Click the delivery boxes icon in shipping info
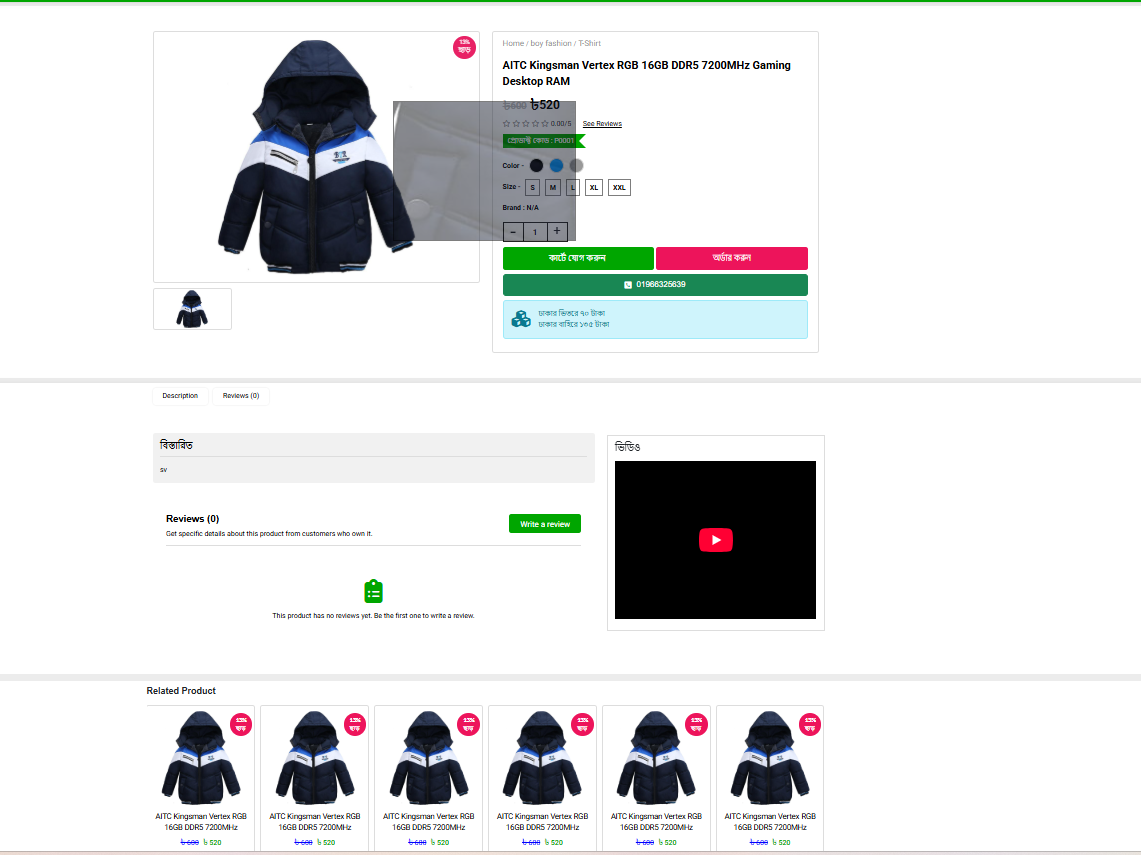The image size is (1141, 855). coord(521,319)
